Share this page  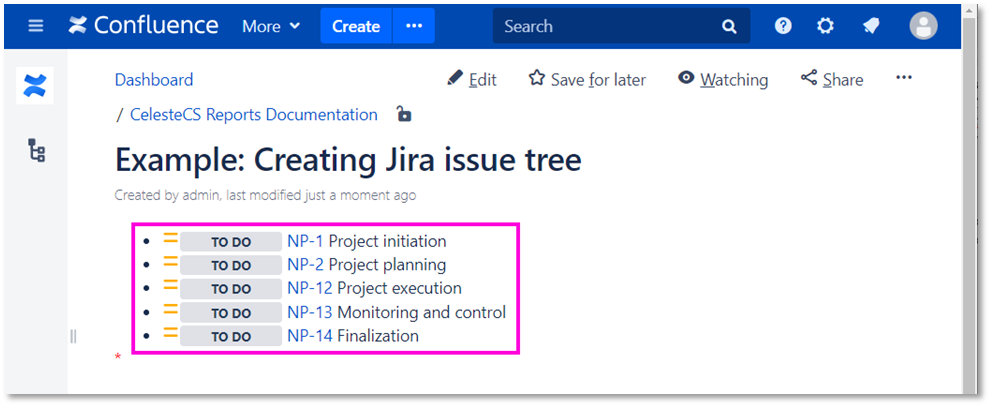[x=832, y=79]
